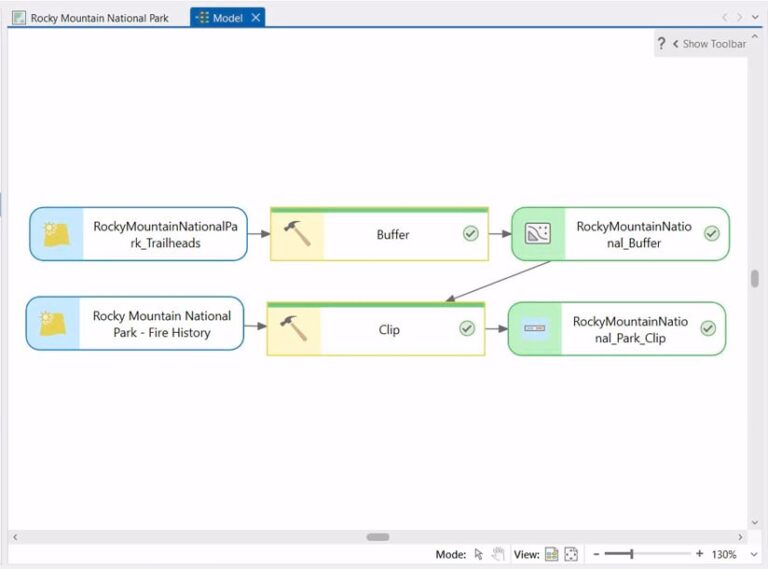Image resolution: width=768 pixels, height=569 pixels.
Task: Click the Fit to Window view icon
Action: tap(571, 554)
